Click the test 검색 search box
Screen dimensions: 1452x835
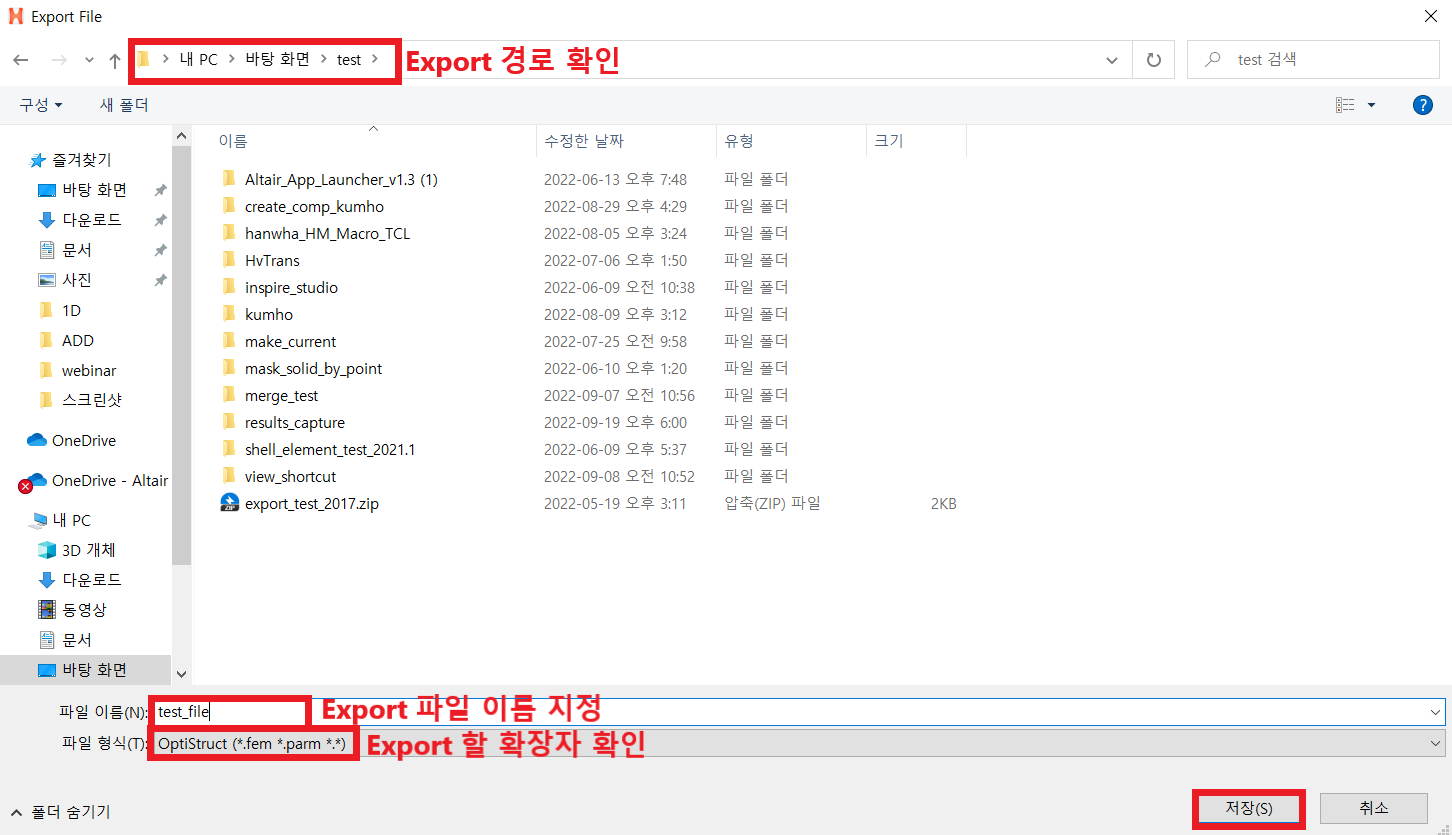click(1313, 60)
